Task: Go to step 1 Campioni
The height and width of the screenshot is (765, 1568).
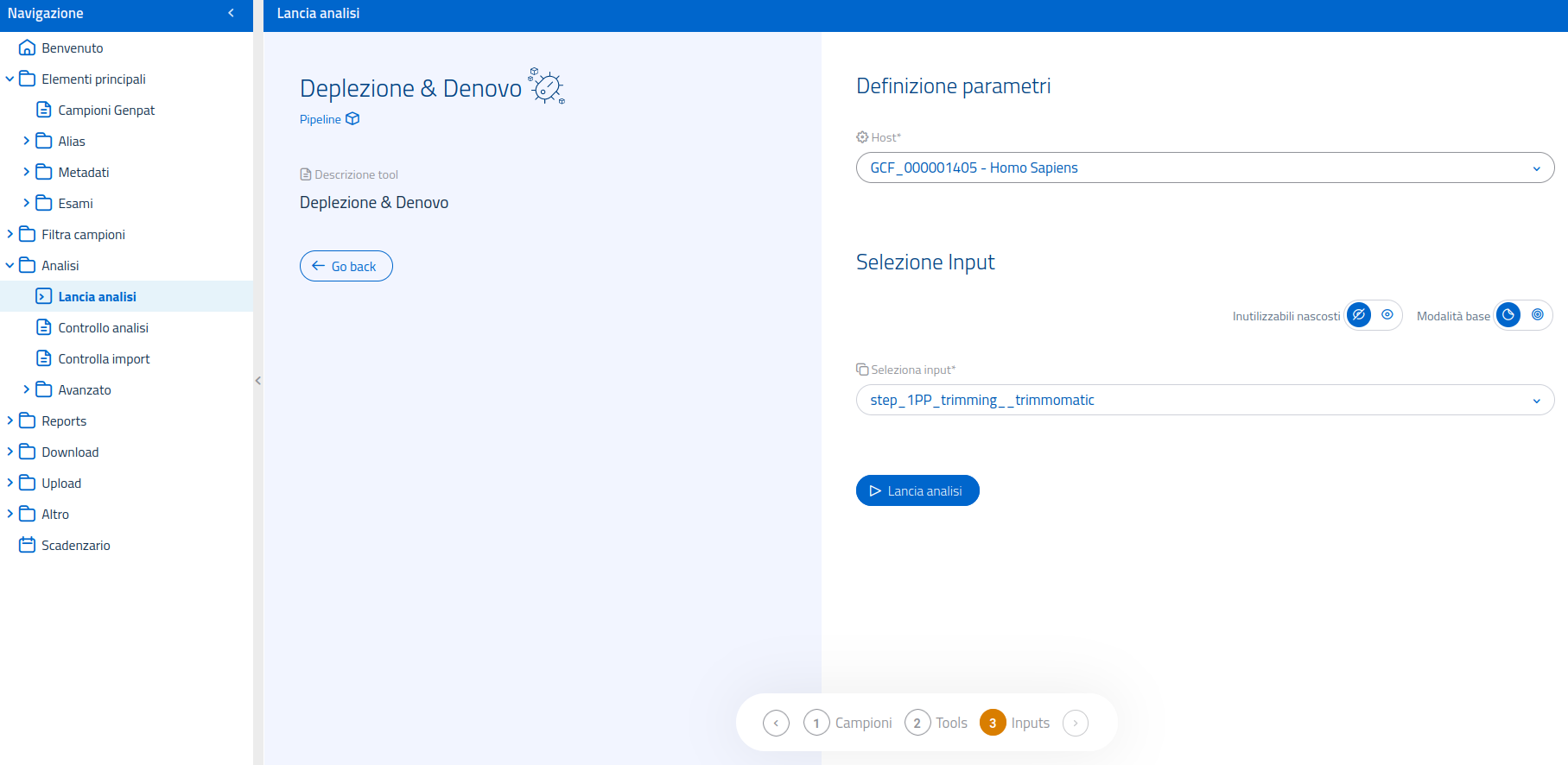Action: tap(816, 723)
